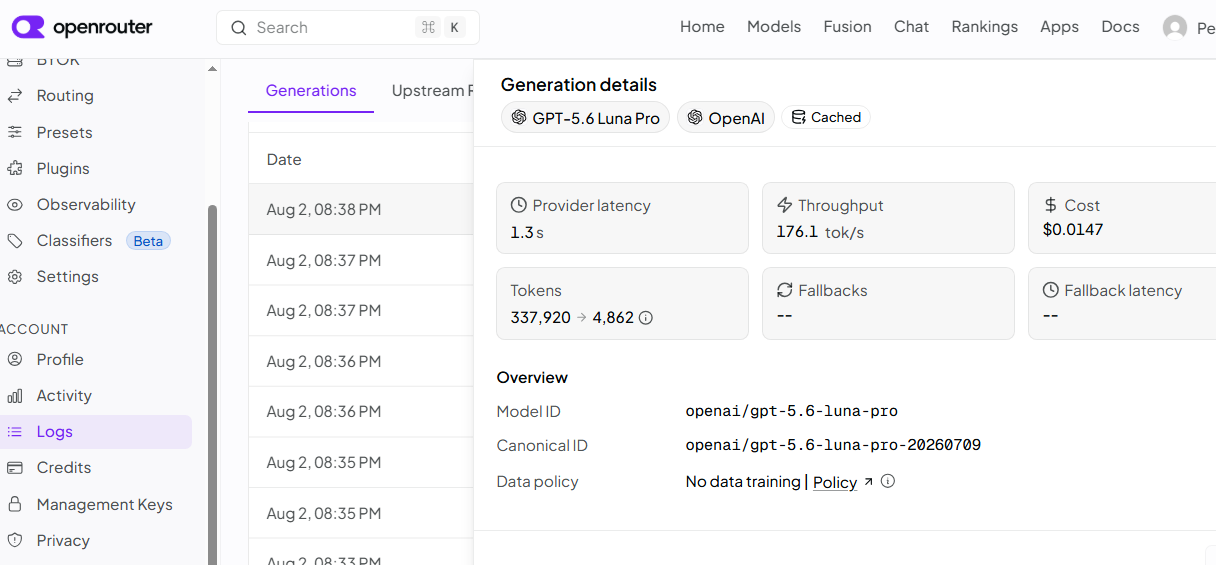Click the ⌘ K shortcut hint
Screen dimensions: 1216x565
click(x=441, y=28)
